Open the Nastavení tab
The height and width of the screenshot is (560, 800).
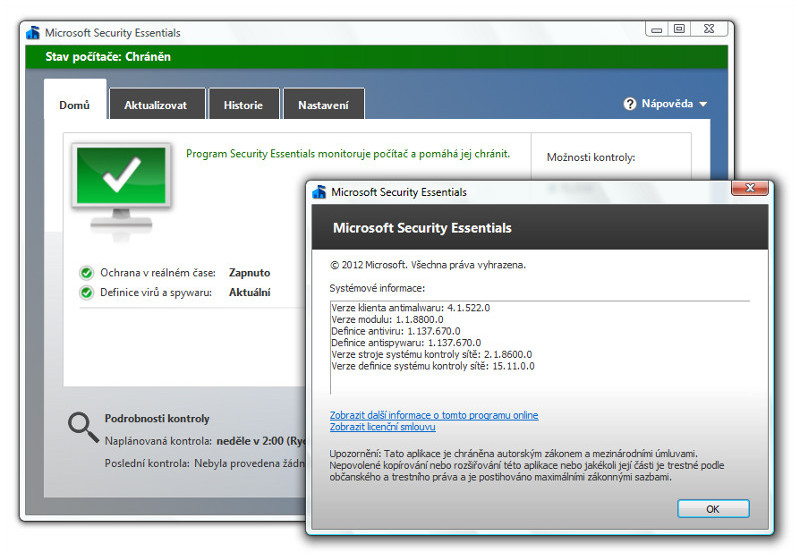[323, 106]
